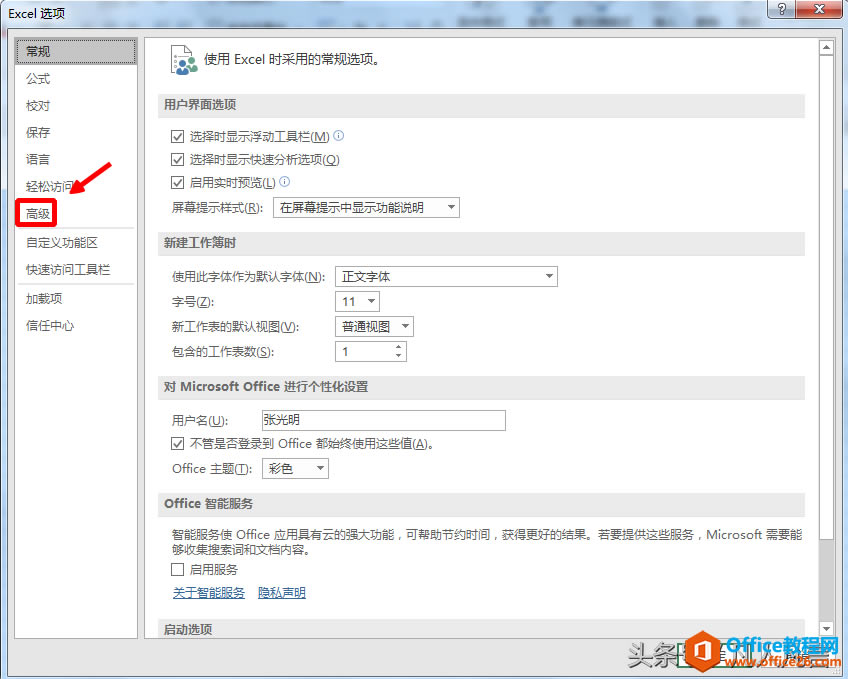
Task: Disable the 启用实时预览 checkbox
Action: click(177, 182)
